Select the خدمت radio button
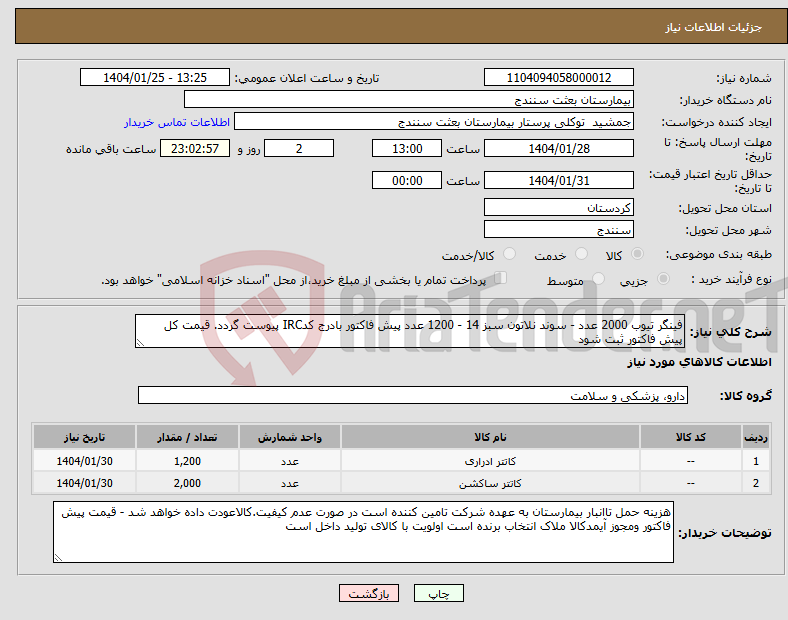The image size is (788, 620). pos(581,254)
